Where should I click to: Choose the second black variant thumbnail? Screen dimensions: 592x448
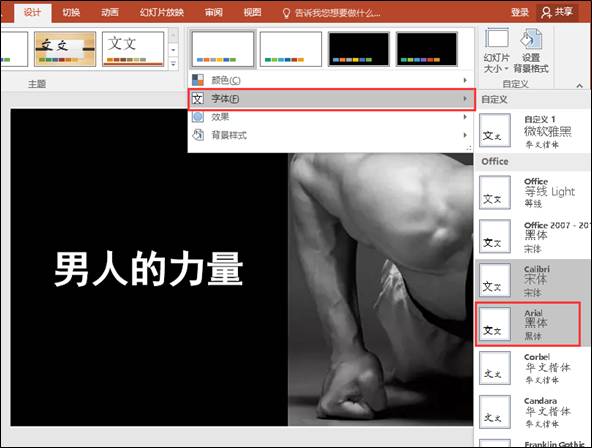[427, 49]
